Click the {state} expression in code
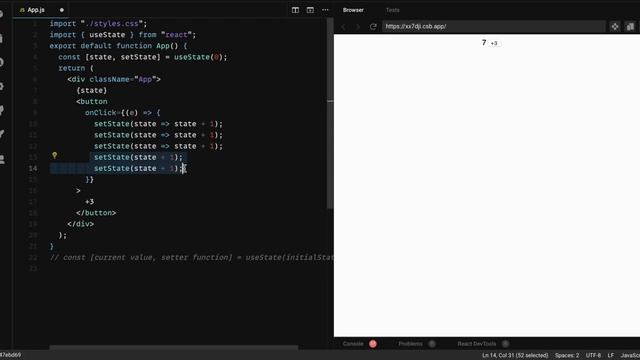 pos(91,91)
